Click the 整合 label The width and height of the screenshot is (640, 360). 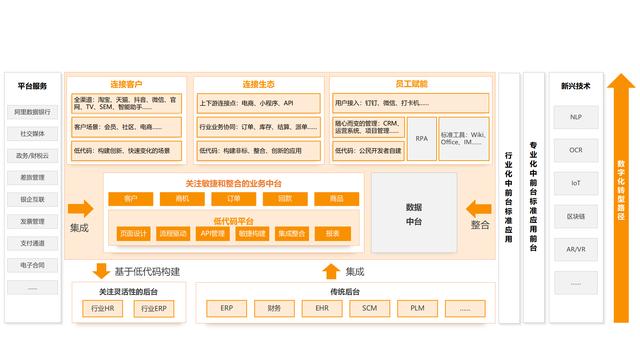[x=480, y=225]
